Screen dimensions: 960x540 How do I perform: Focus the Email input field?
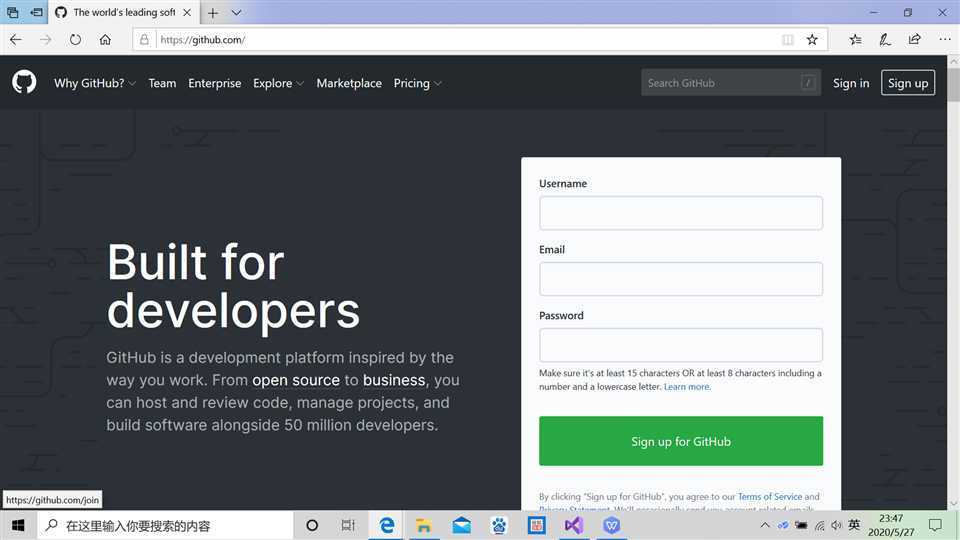coord(681,279)
